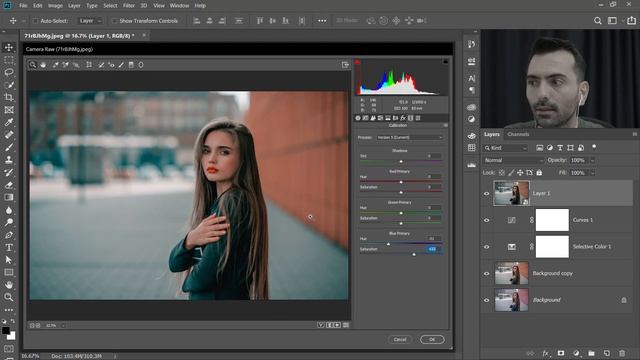The width and height of the screenshot is (640, 360).
Task: Open the Opacity slider dropdown arrow
Action: pyautogui.click(x=593, y=160)
